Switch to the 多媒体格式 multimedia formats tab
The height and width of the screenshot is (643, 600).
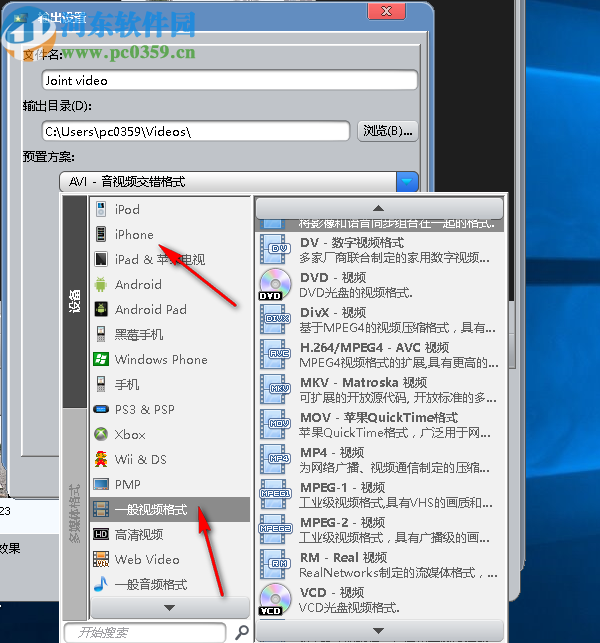(75, 513)
